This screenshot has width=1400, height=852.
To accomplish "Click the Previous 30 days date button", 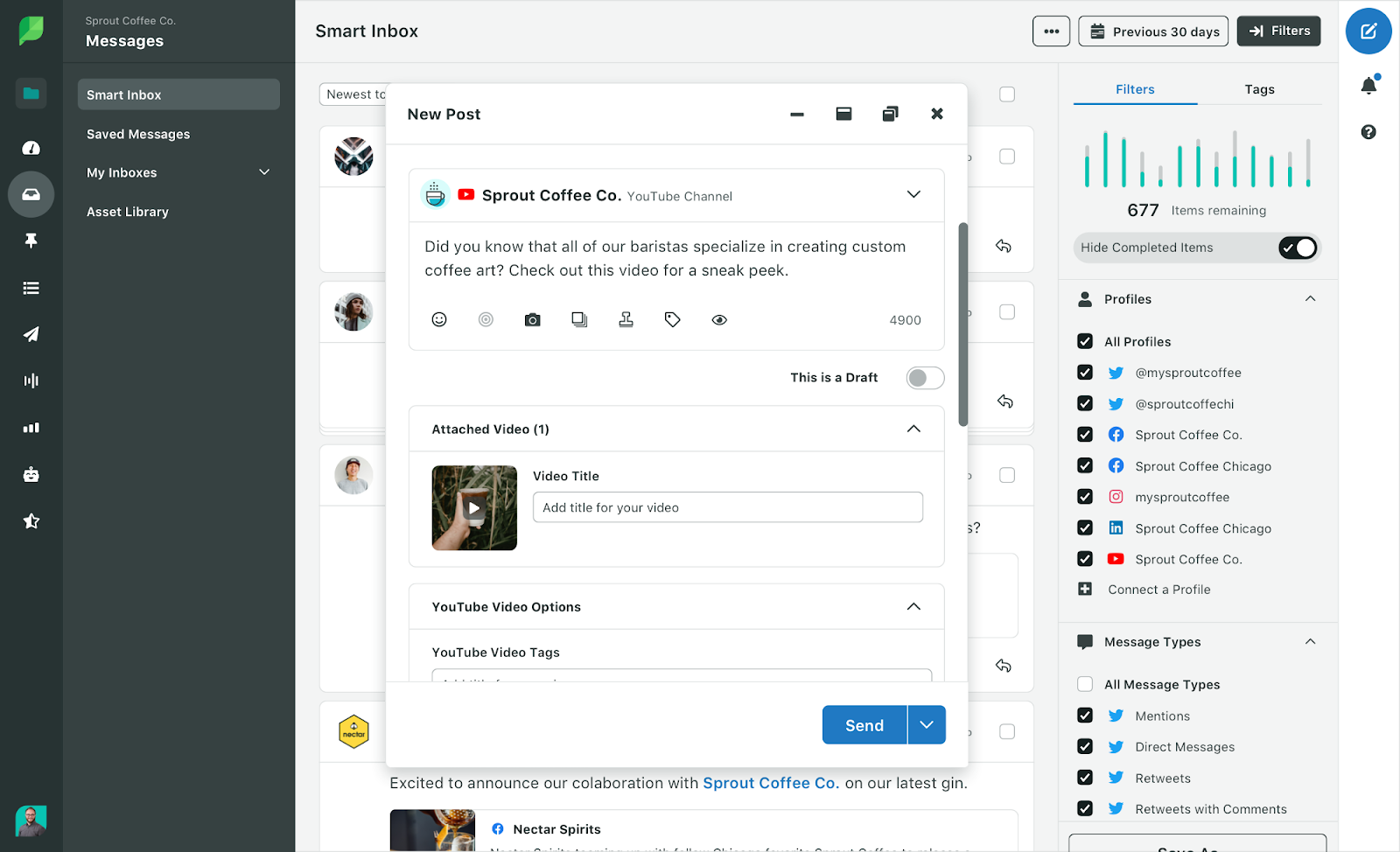I will (1153, 31).
